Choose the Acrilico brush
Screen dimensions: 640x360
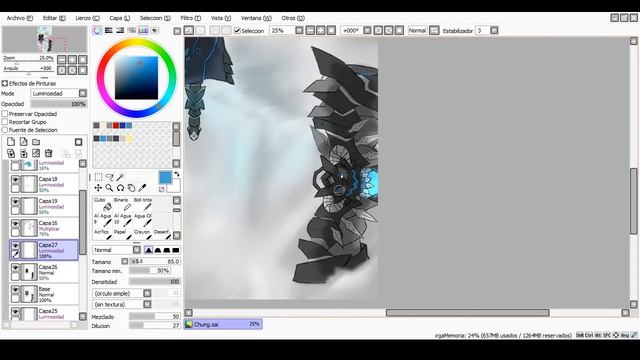click(102, 234)
